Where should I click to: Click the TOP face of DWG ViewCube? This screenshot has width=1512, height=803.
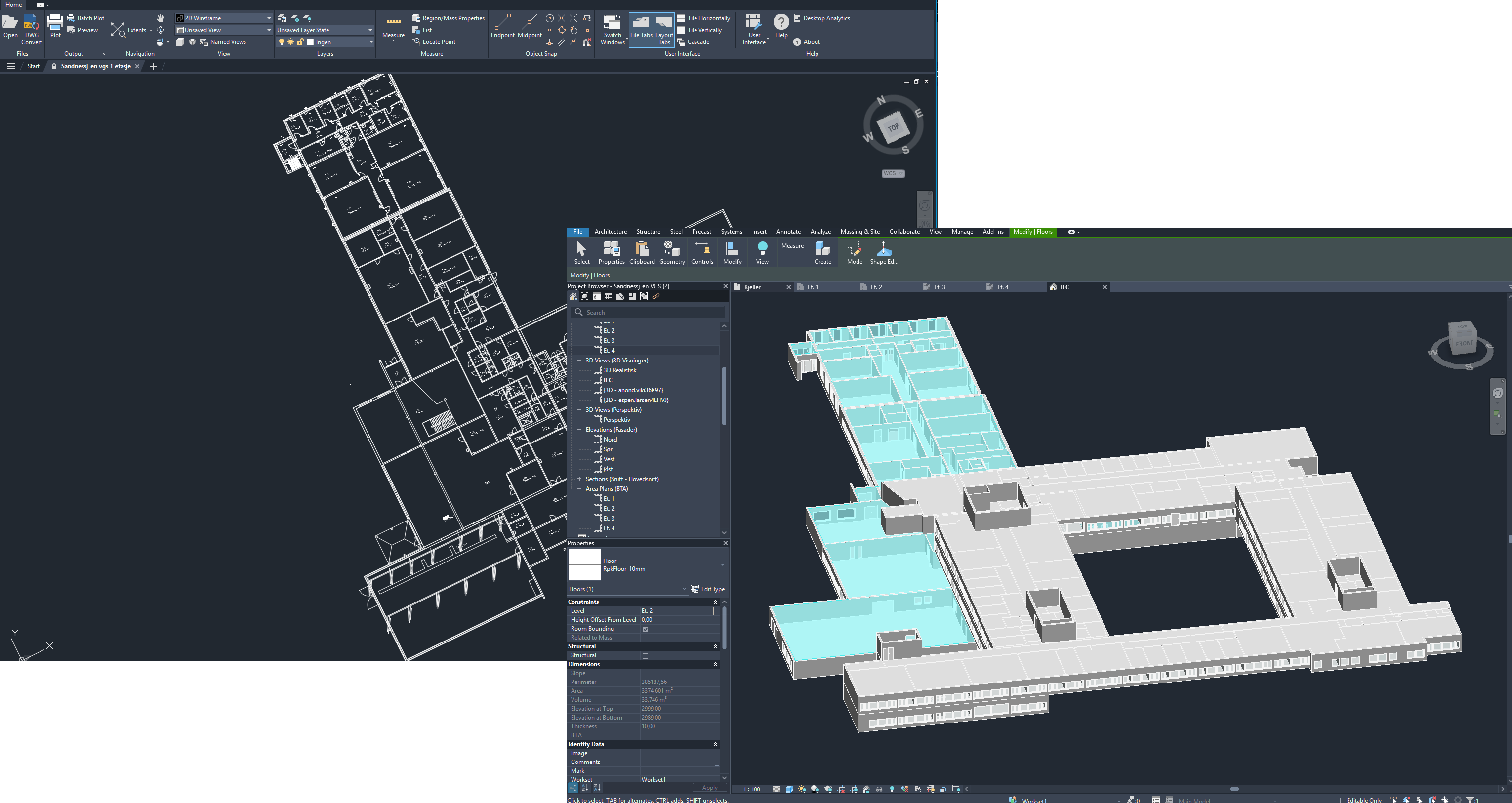[x=893, y=127]
